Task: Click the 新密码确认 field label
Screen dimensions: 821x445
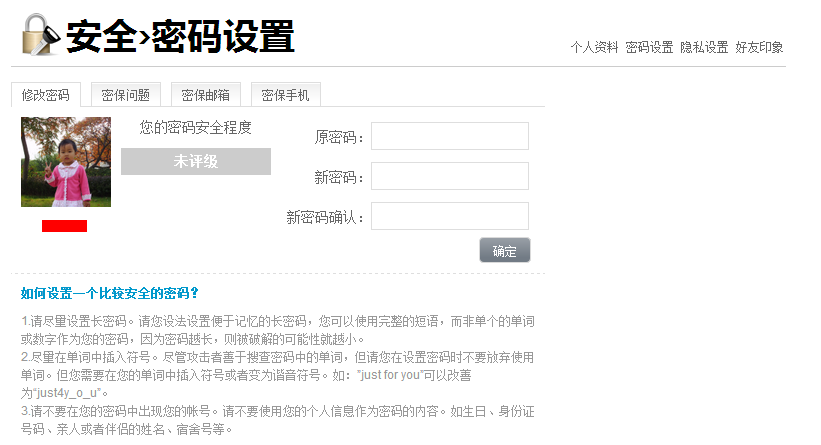Action: pos(325,217)
